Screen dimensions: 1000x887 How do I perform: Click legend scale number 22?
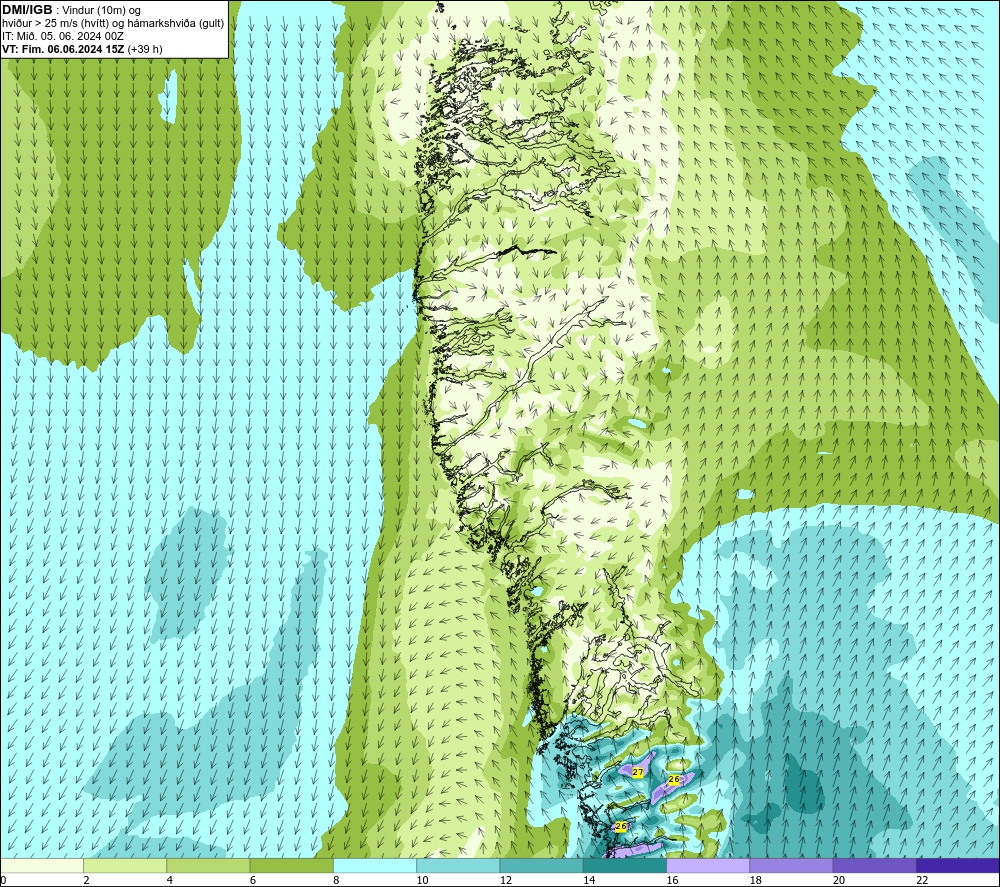coord(922,880)
